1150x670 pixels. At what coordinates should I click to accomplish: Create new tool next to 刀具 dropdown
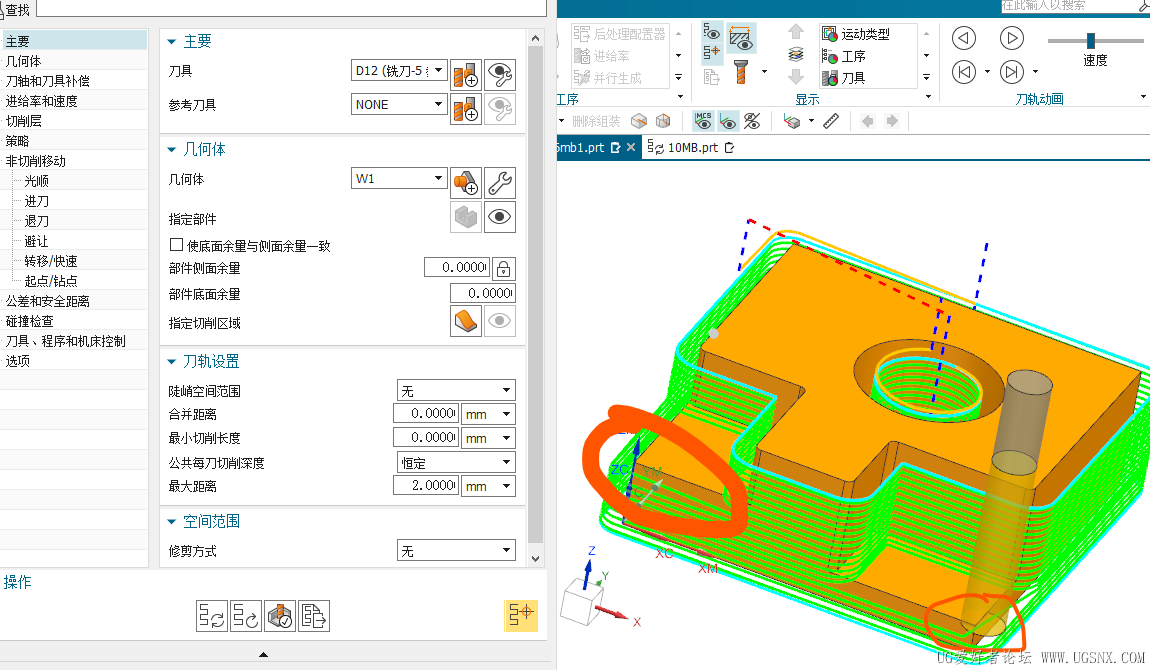pos(466,76)
